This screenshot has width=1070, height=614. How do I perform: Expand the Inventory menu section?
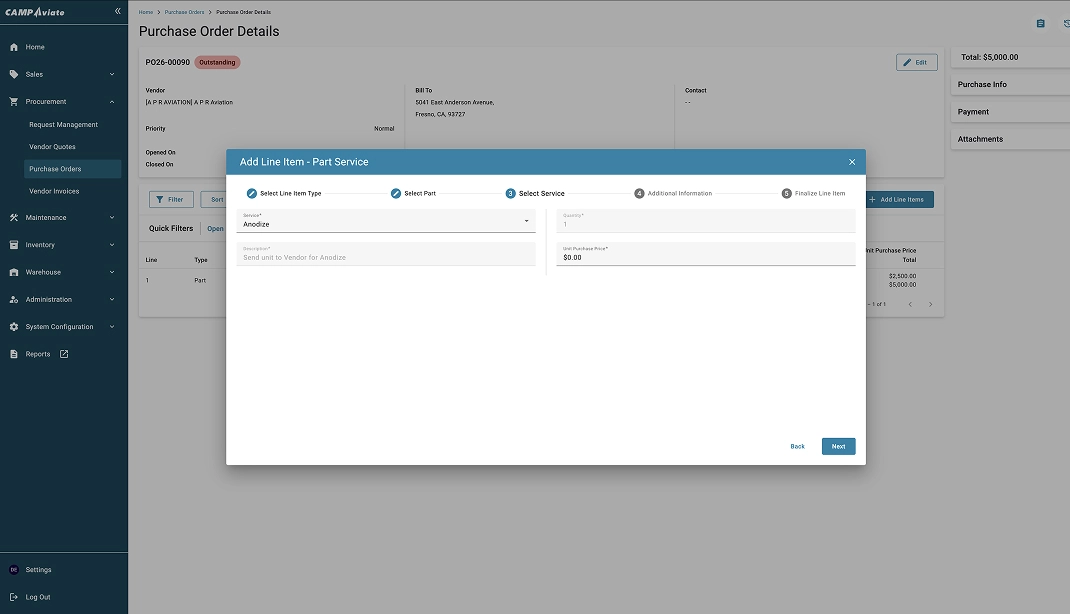111,245
